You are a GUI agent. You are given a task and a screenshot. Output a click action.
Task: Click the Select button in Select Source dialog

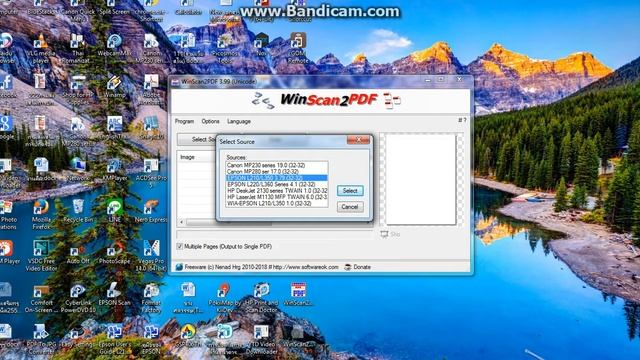point(350,191)
